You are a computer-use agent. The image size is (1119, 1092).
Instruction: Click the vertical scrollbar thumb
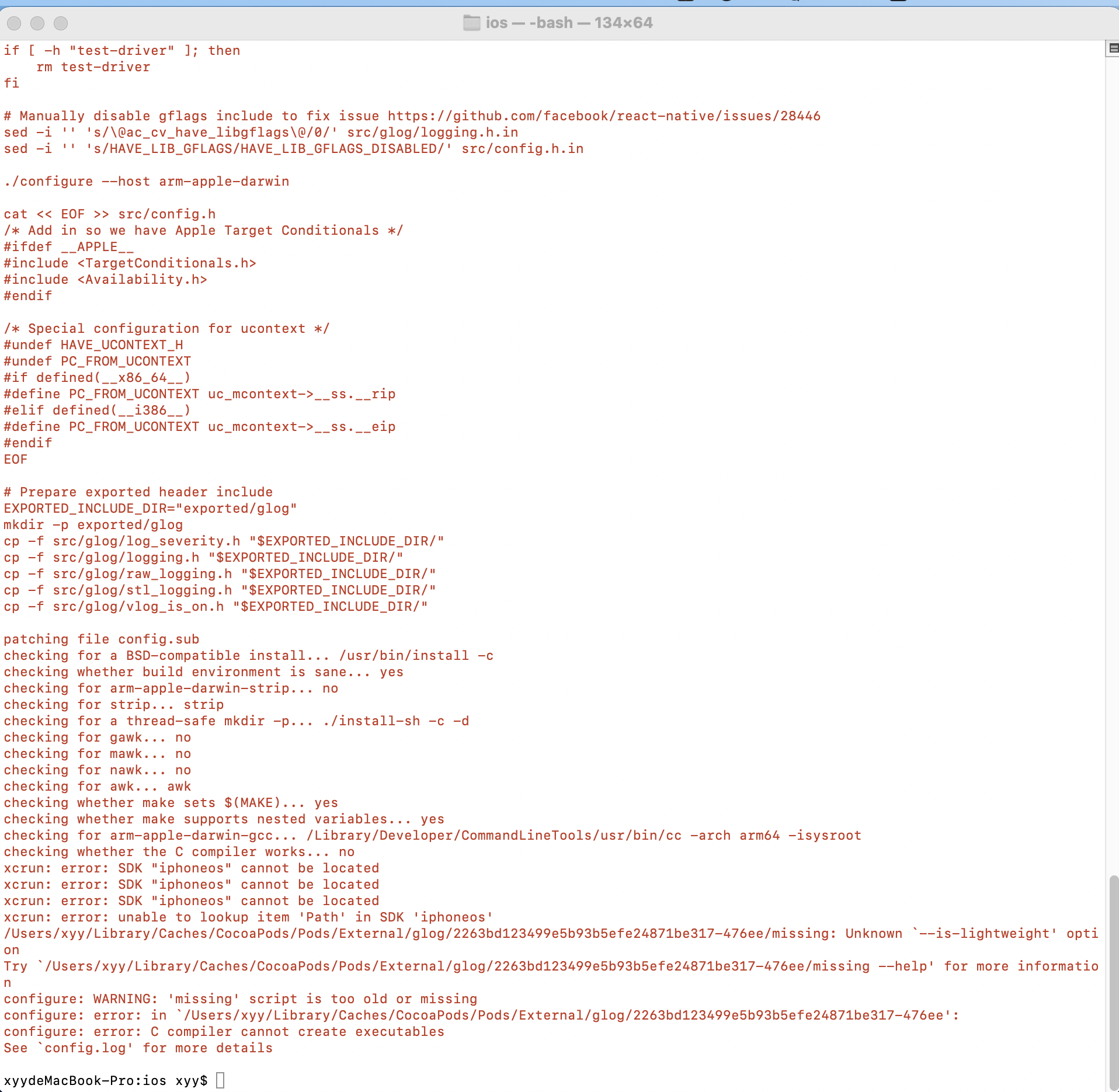[x=1114, y=982]
